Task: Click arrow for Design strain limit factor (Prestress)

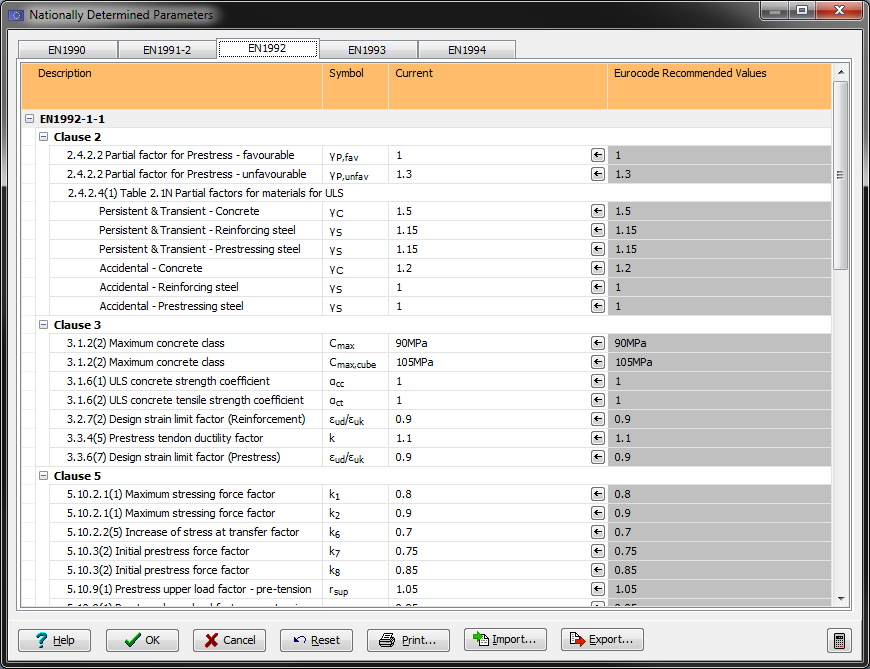Action: [x=598, y=457]
